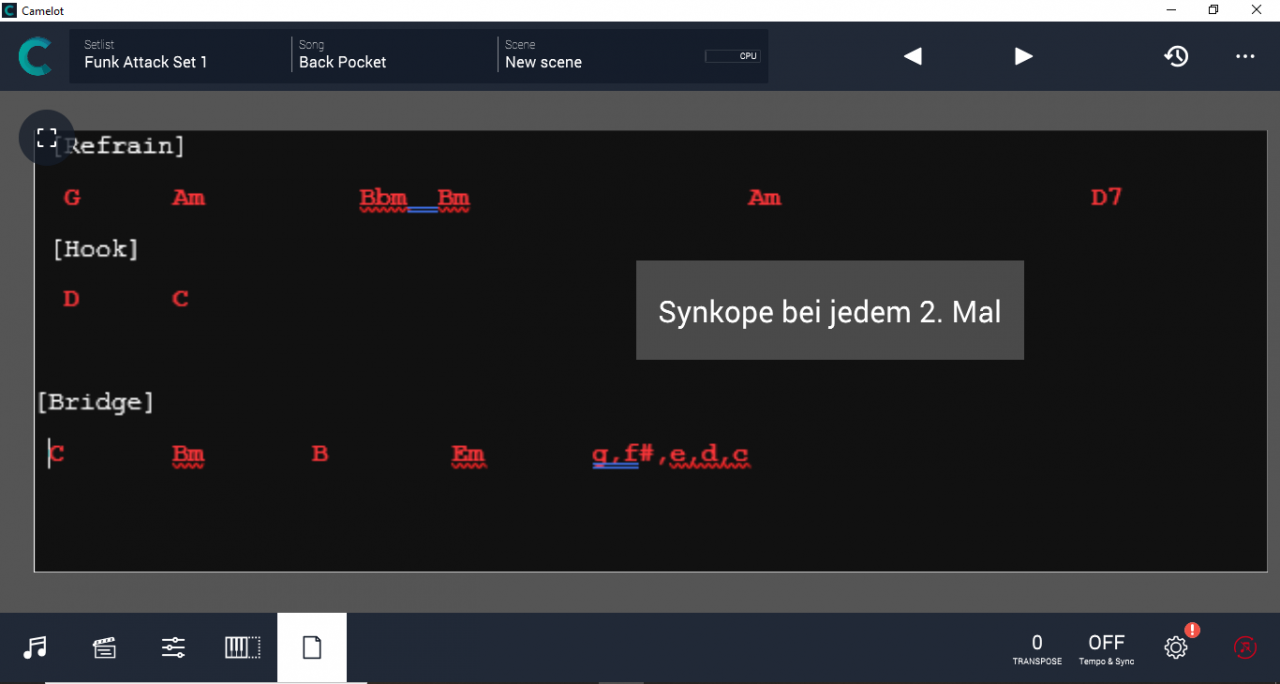Toggle fullscreen view of the sheet
The width and height of the screenshot is (1280, 684).
(x=47, y=138)
